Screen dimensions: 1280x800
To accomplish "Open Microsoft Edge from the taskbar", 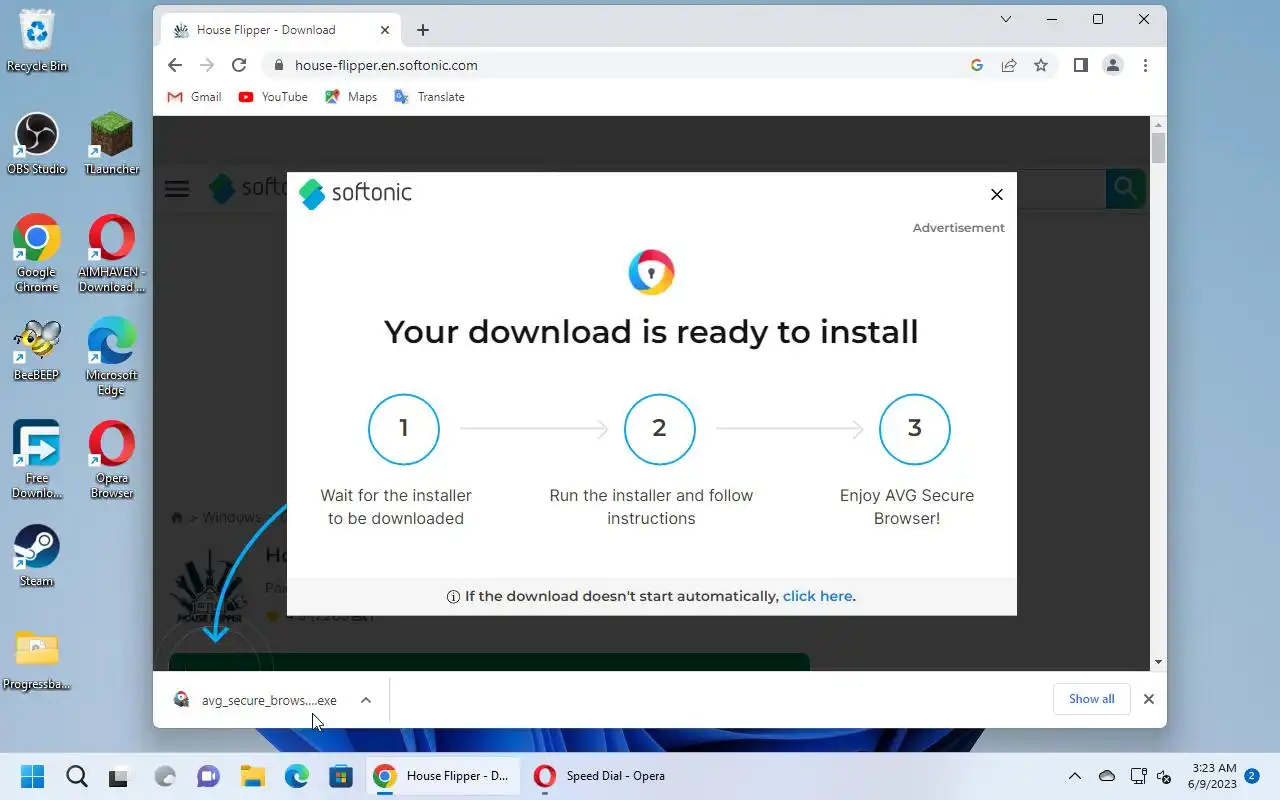I will point(297,776).
